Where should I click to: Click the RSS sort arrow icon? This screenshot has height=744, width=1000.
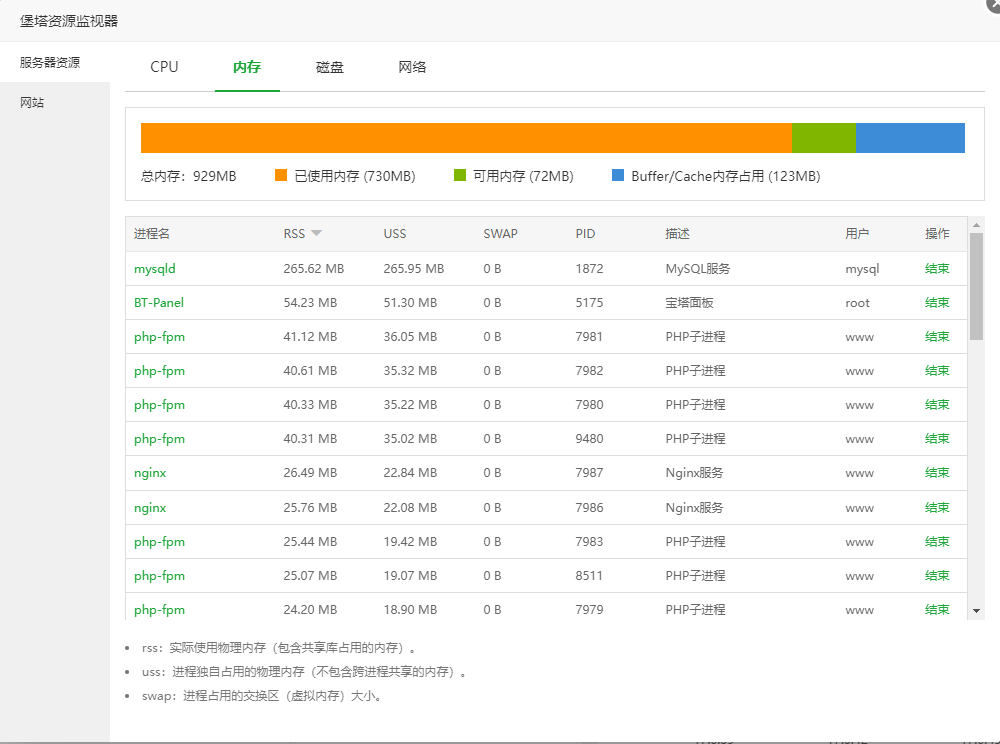tap(316, 233)
